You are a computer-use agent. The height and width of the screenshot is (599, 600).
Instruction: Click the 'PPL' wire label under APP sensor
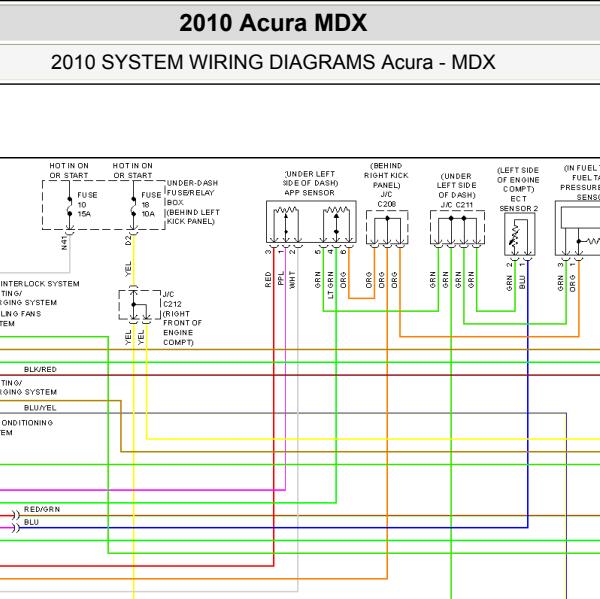[x=280, y=278]
